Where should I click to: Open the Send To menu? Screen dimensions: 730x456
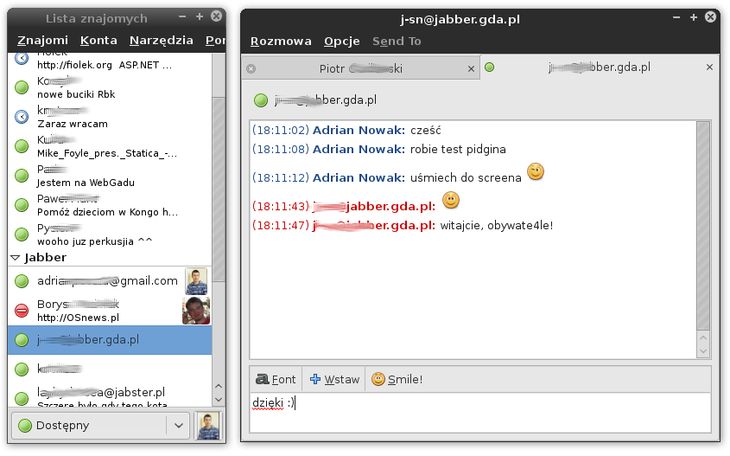click(x=397, y=41)
